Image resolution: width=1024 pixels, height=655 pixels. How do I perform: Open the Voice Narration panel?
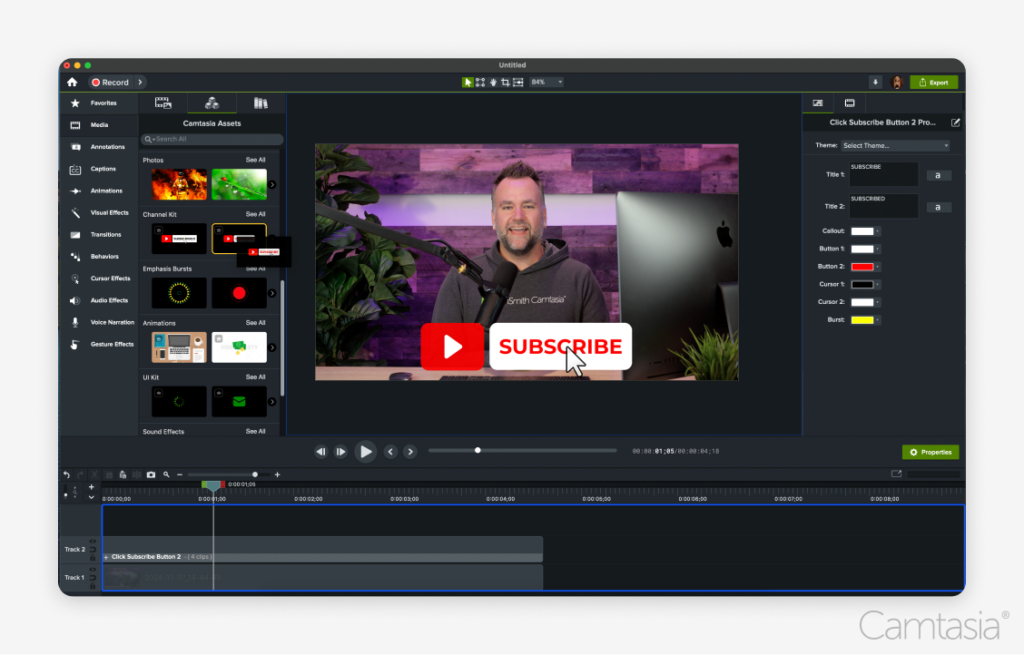[97, 323]
